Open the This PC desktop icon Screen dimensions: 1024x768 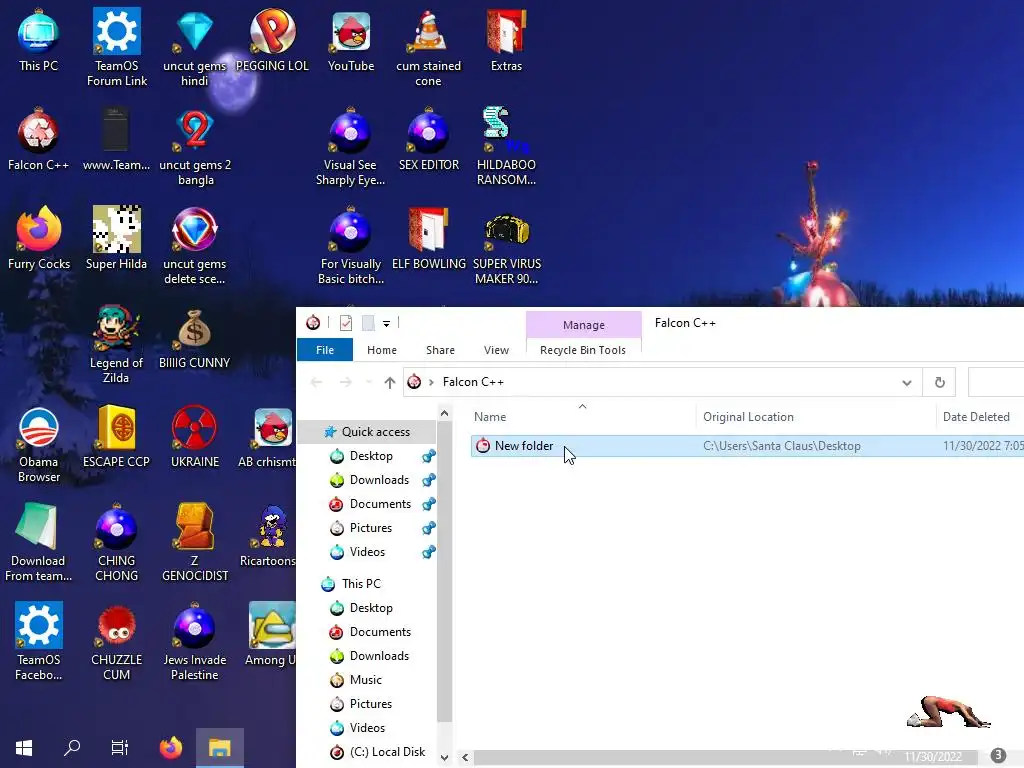coord(38,40)
